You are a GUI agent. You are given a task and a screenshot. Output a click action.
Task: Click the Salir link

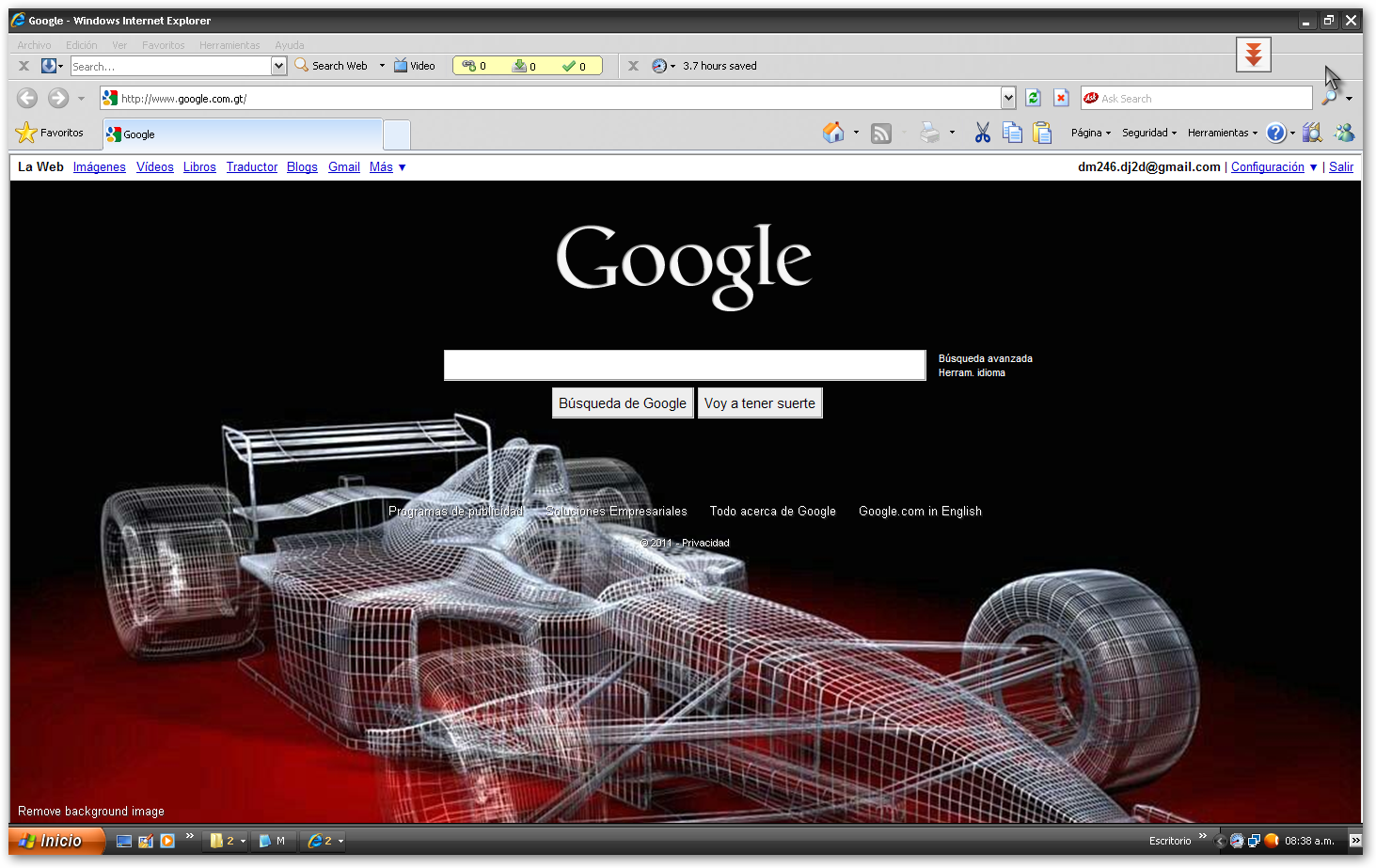click(1341, 167)
